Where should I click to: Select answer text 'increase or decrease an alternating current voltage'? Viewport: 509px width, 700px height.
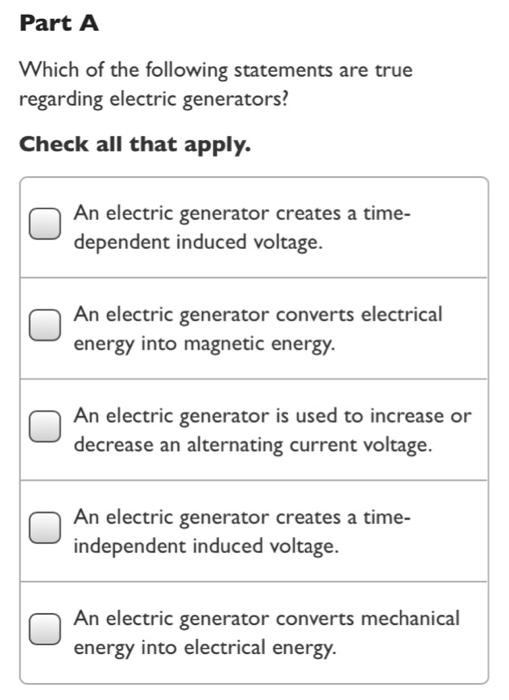(x=272, y=430)
